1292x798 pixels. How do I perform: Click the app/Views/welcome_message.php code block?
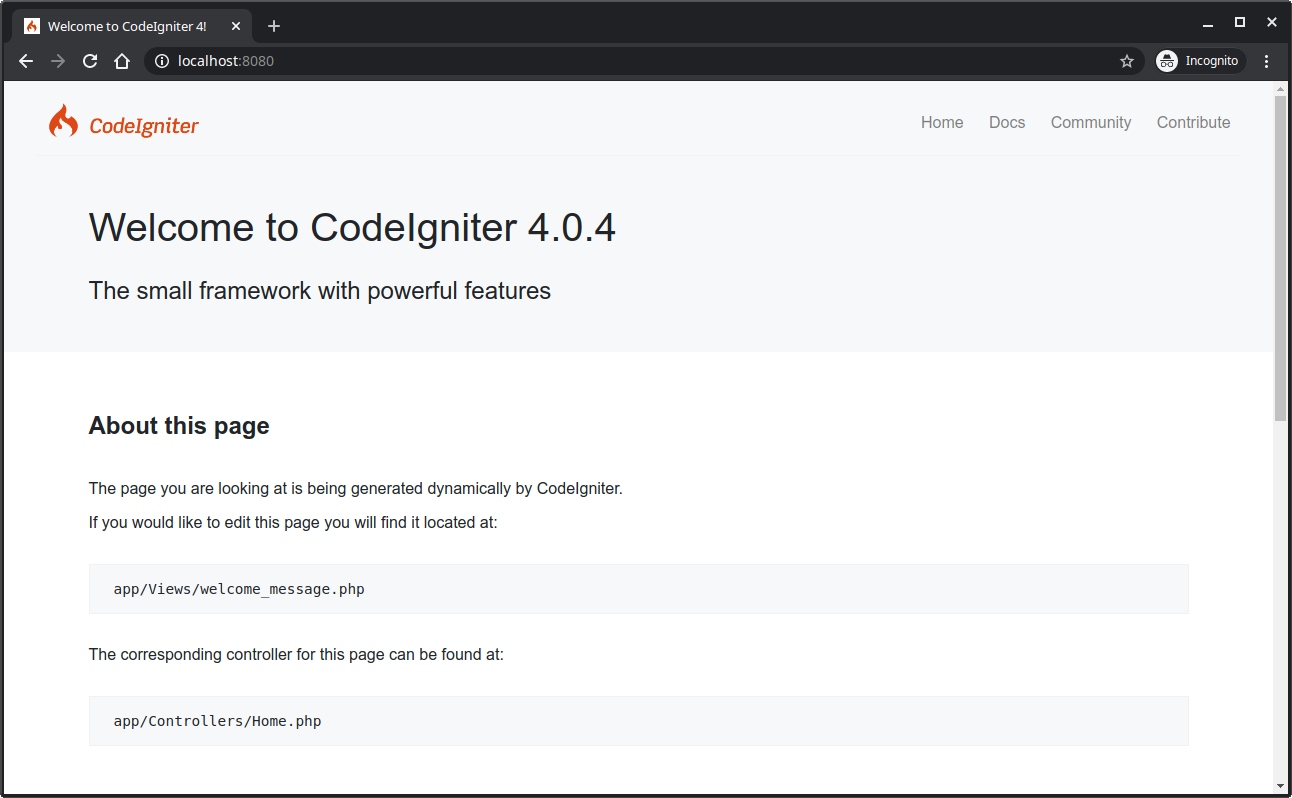click(638, 589)
